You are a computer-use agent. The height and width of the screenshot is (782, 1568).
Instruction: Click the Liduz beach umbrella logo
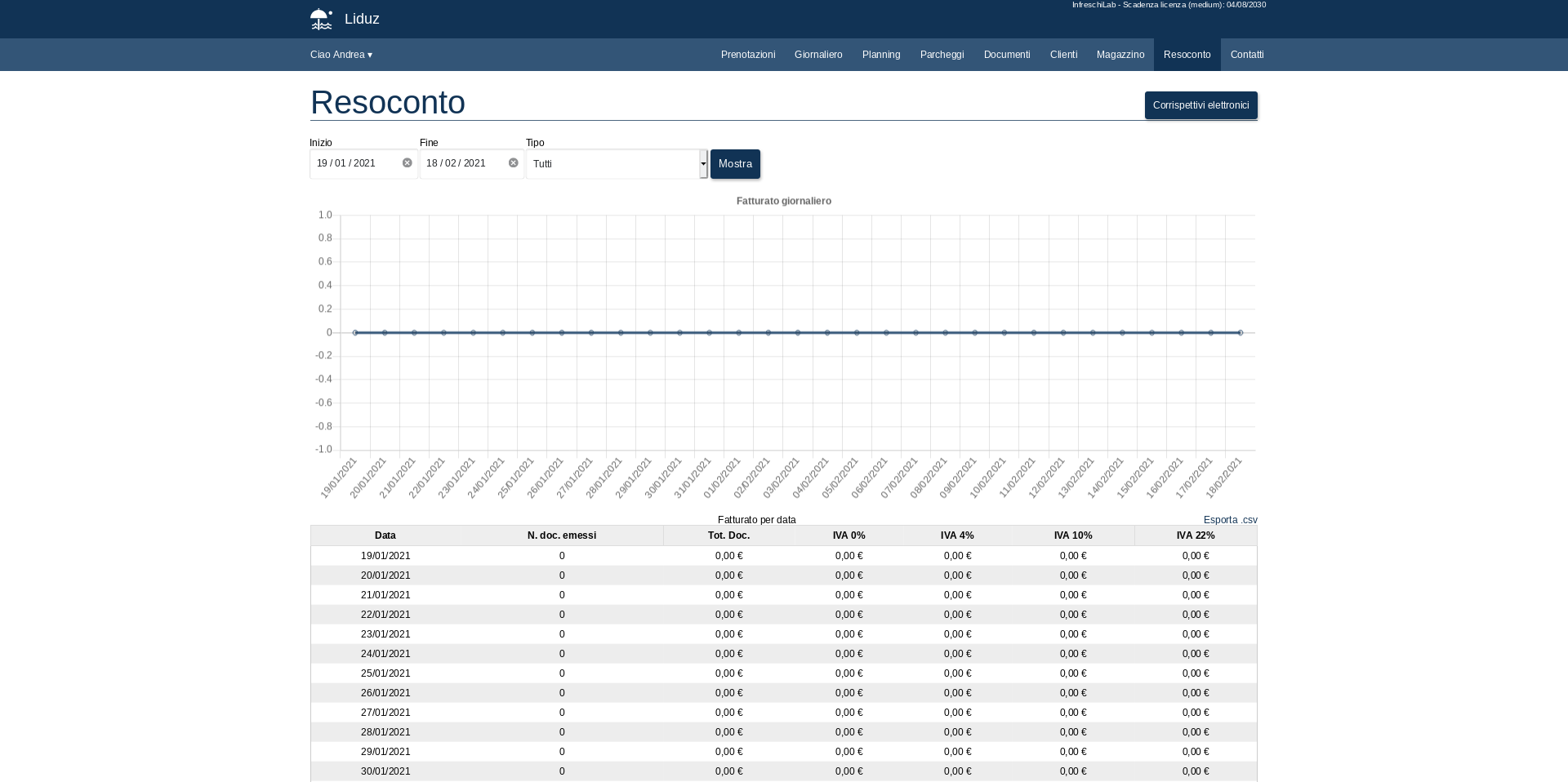pyautogui.click(x=321, y=19)
